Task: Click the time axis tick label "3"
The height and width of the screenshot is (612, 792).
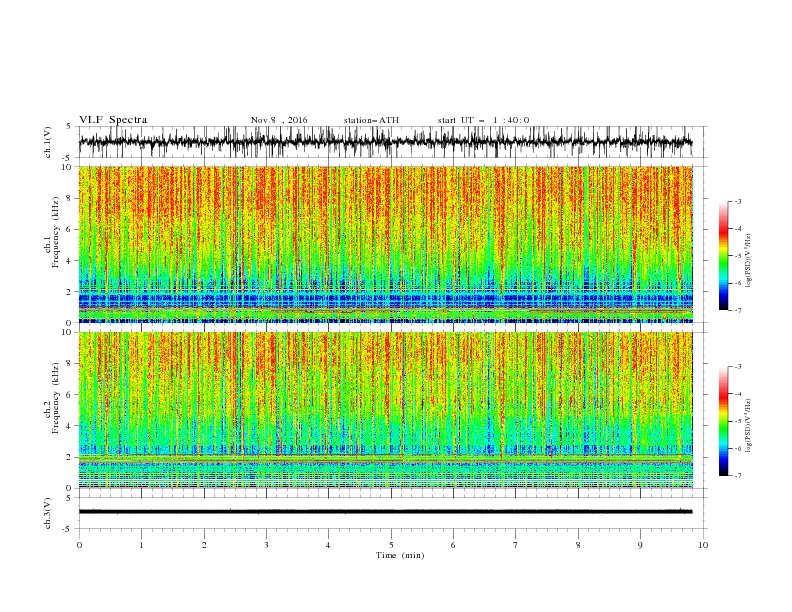Action: [266, 545]
